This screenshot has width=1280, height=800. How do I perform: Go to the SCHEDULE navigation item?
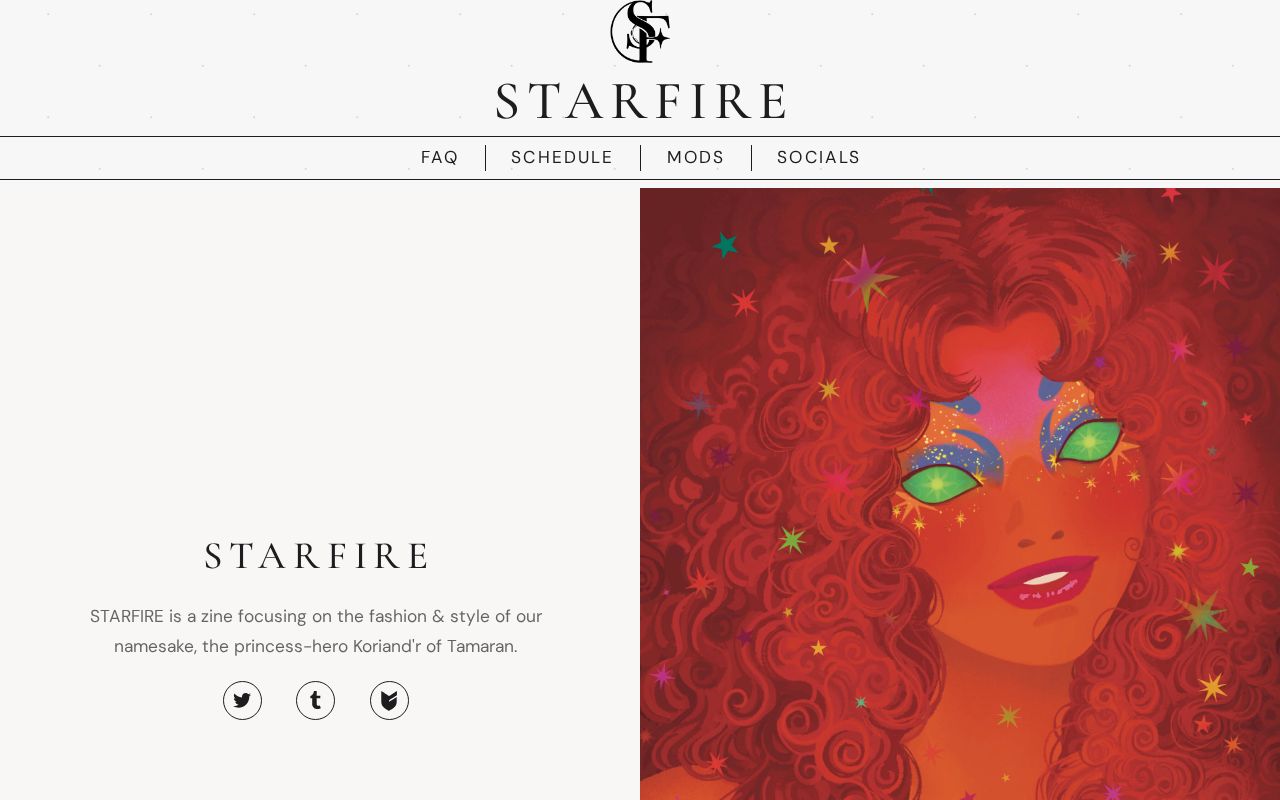click(562, 157)
